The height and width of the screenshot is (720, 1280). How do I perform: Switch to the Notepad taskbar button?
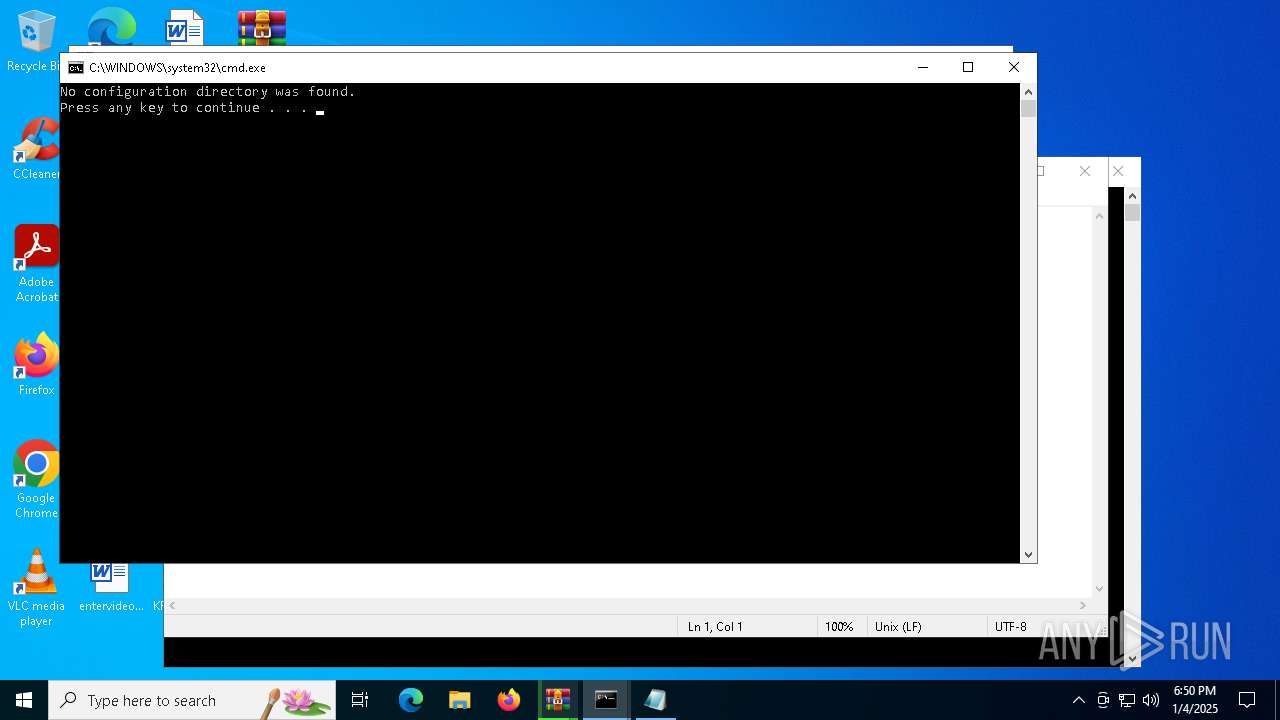pyautogui.click(x=655, y=700)
